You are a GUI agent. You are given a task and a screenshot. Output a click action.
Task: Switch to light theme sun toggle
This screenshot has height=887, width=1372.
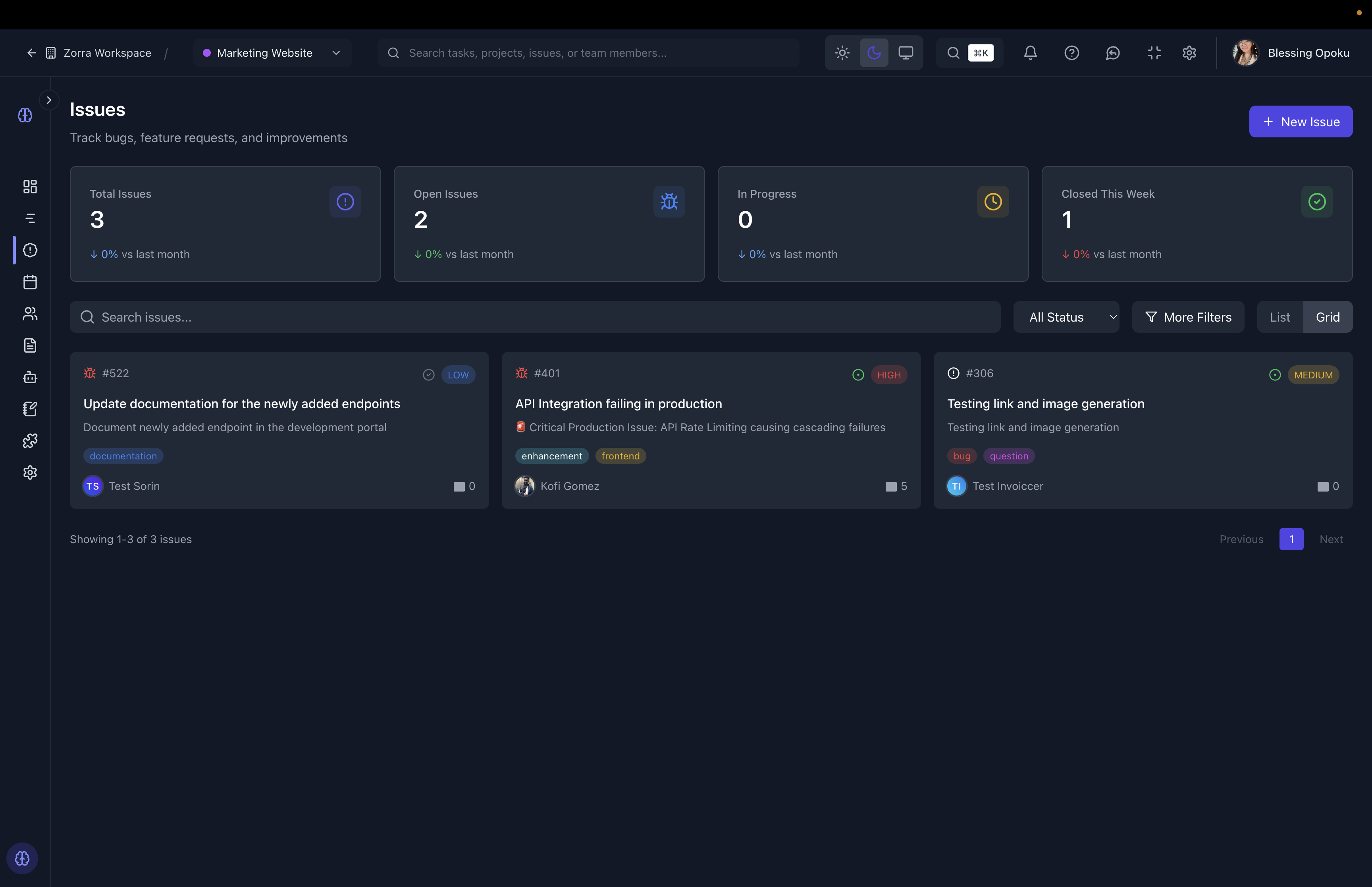[842, 53]
